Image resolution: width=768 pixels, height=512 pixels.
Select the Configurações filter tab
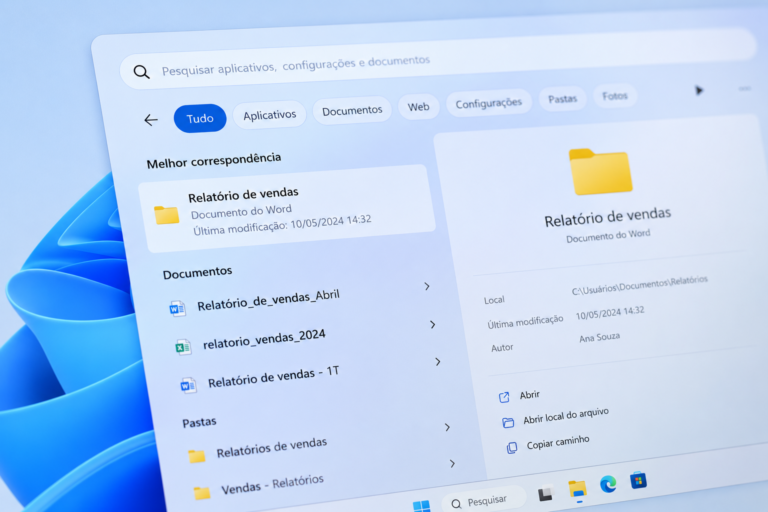(488, 103)
